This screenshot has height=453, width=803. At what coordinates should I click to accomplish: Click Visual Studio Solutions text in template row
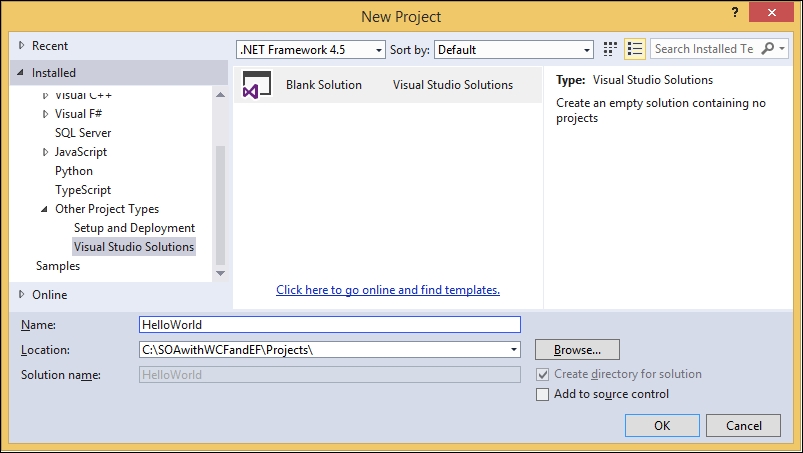coord(453,85)
